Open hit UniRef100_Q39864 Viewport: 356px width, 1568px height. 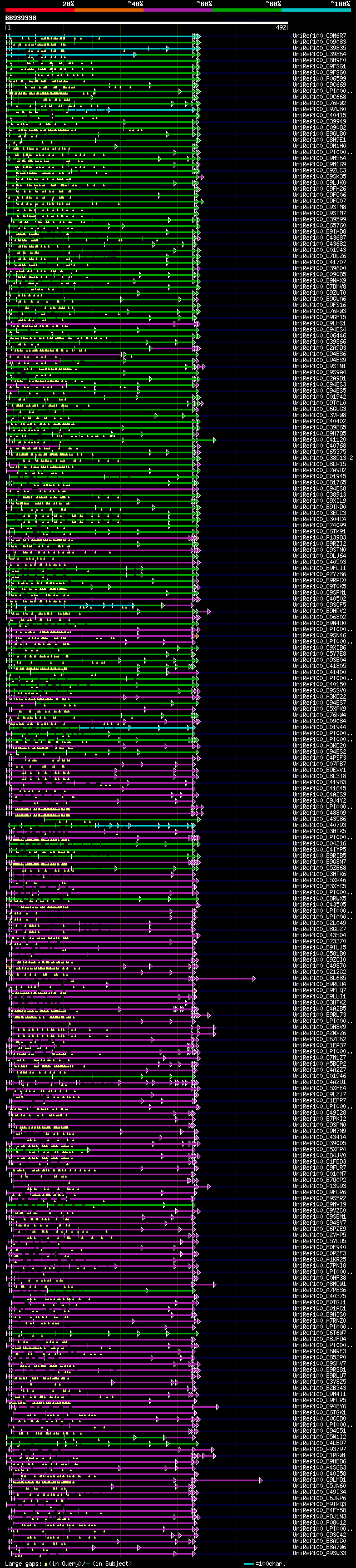[319, 54]
